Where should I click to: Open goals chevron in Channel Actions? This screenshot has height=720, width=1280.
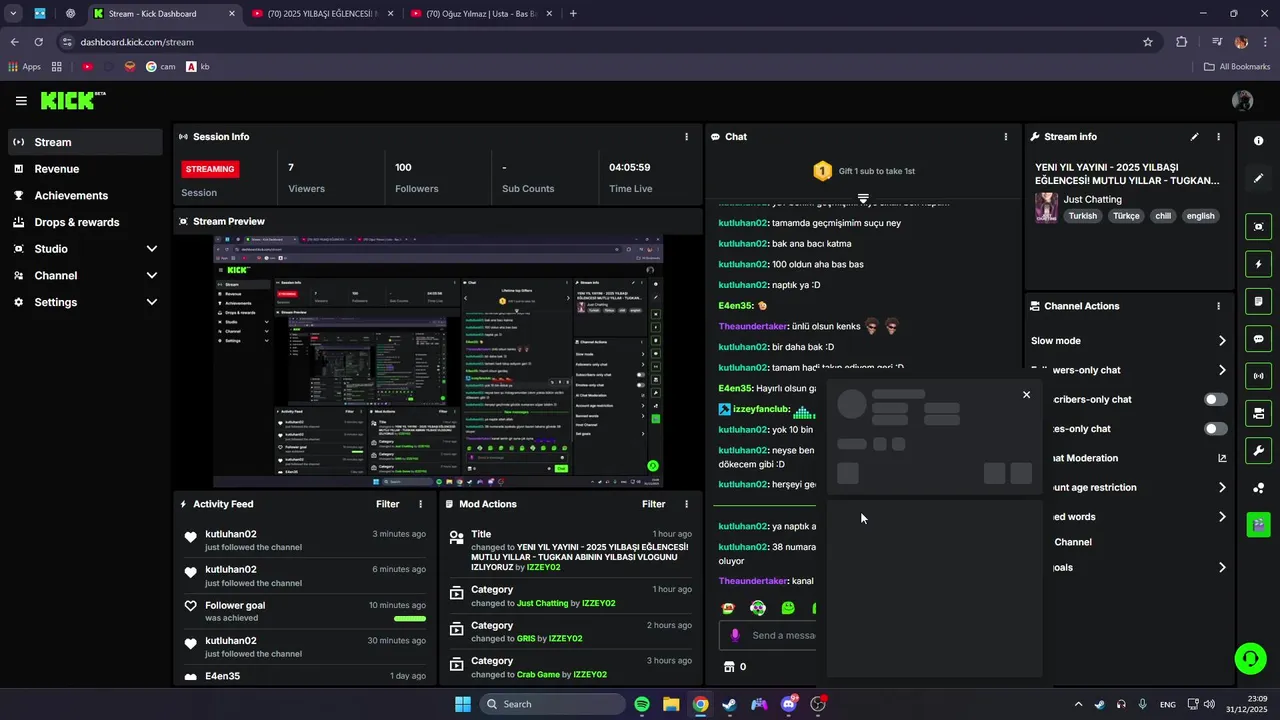(1222, 568)
